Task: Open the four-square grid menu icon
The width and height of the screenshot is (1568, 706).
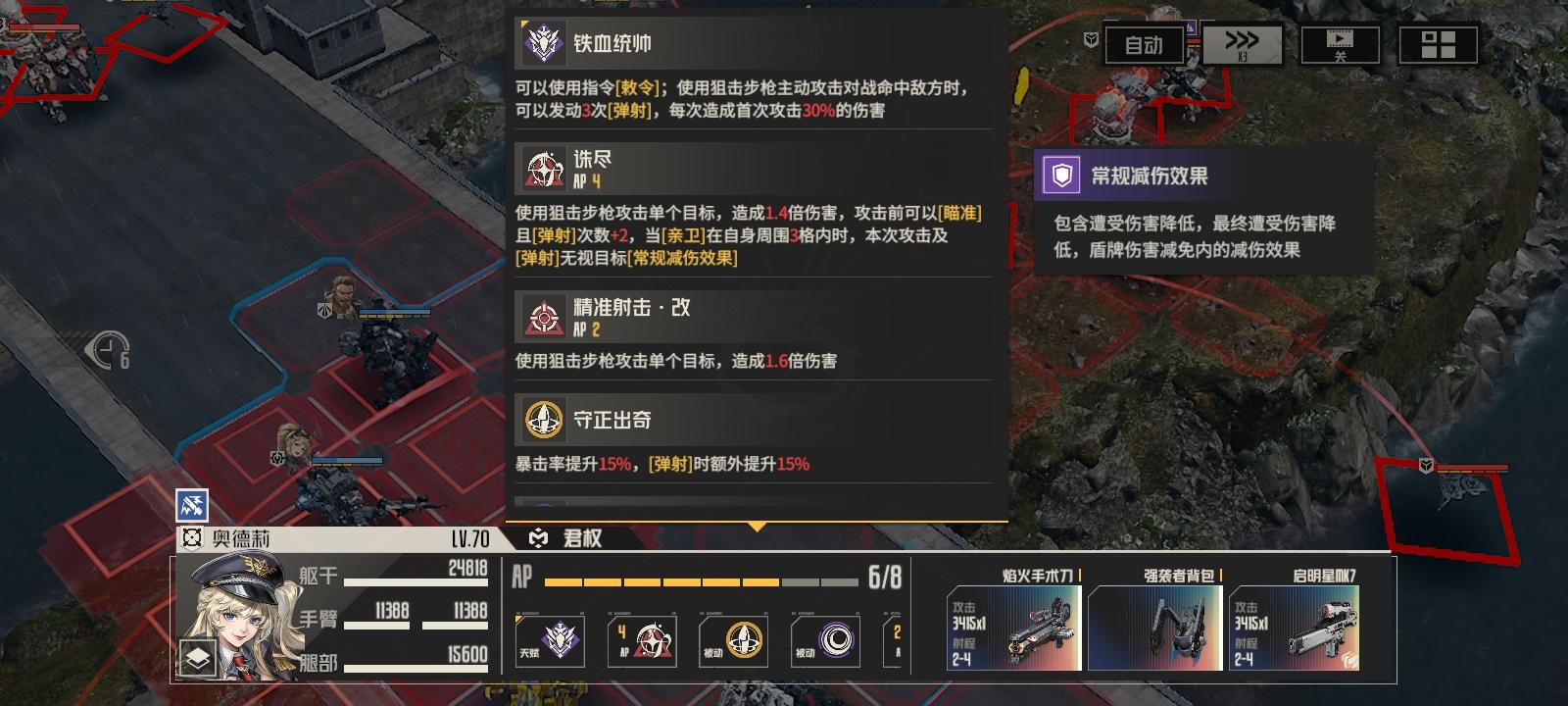Action: tap(1438, 45)
